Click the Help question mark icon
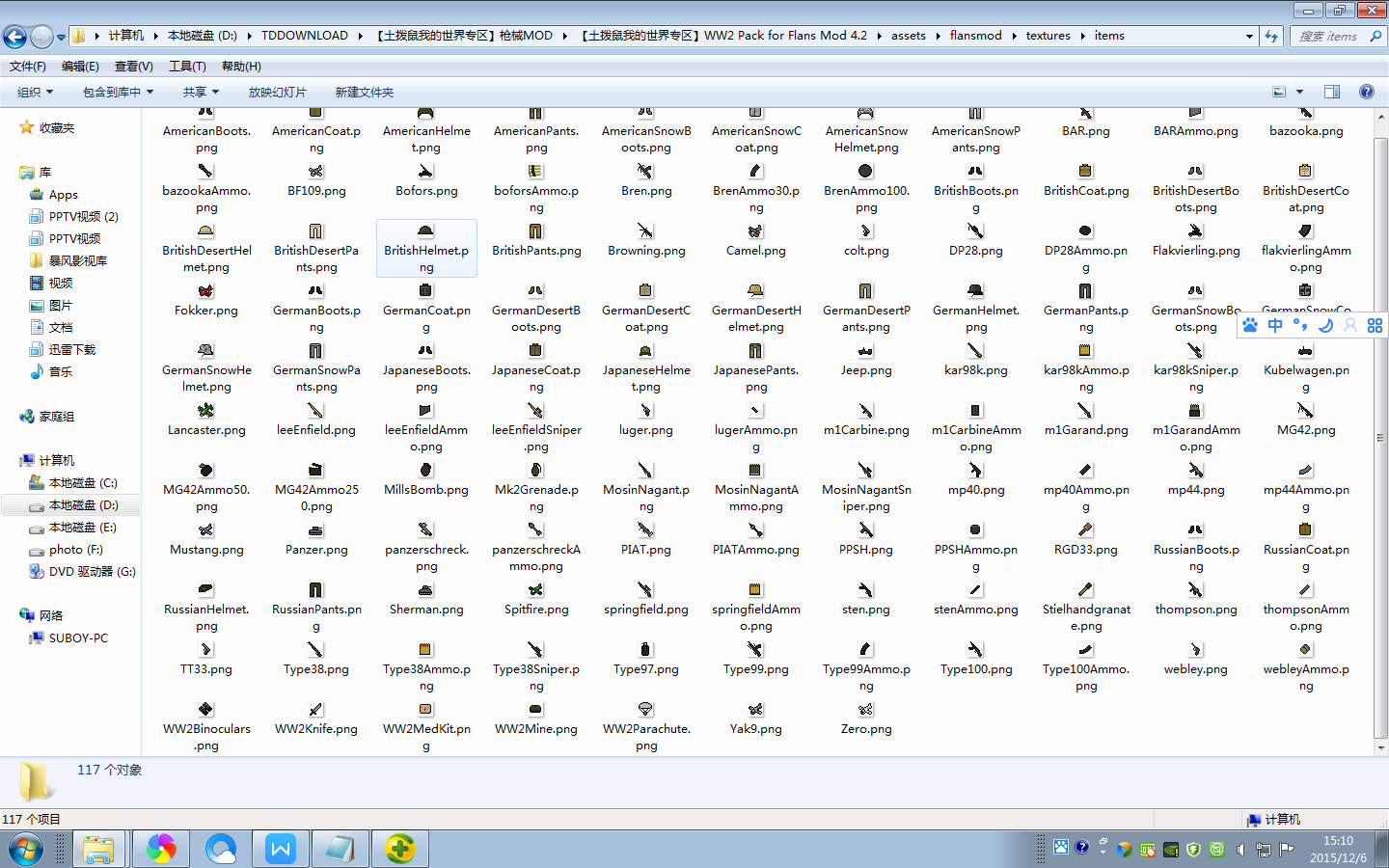The width and height of the screenshot is (1389, 868). pos(1366,92)
